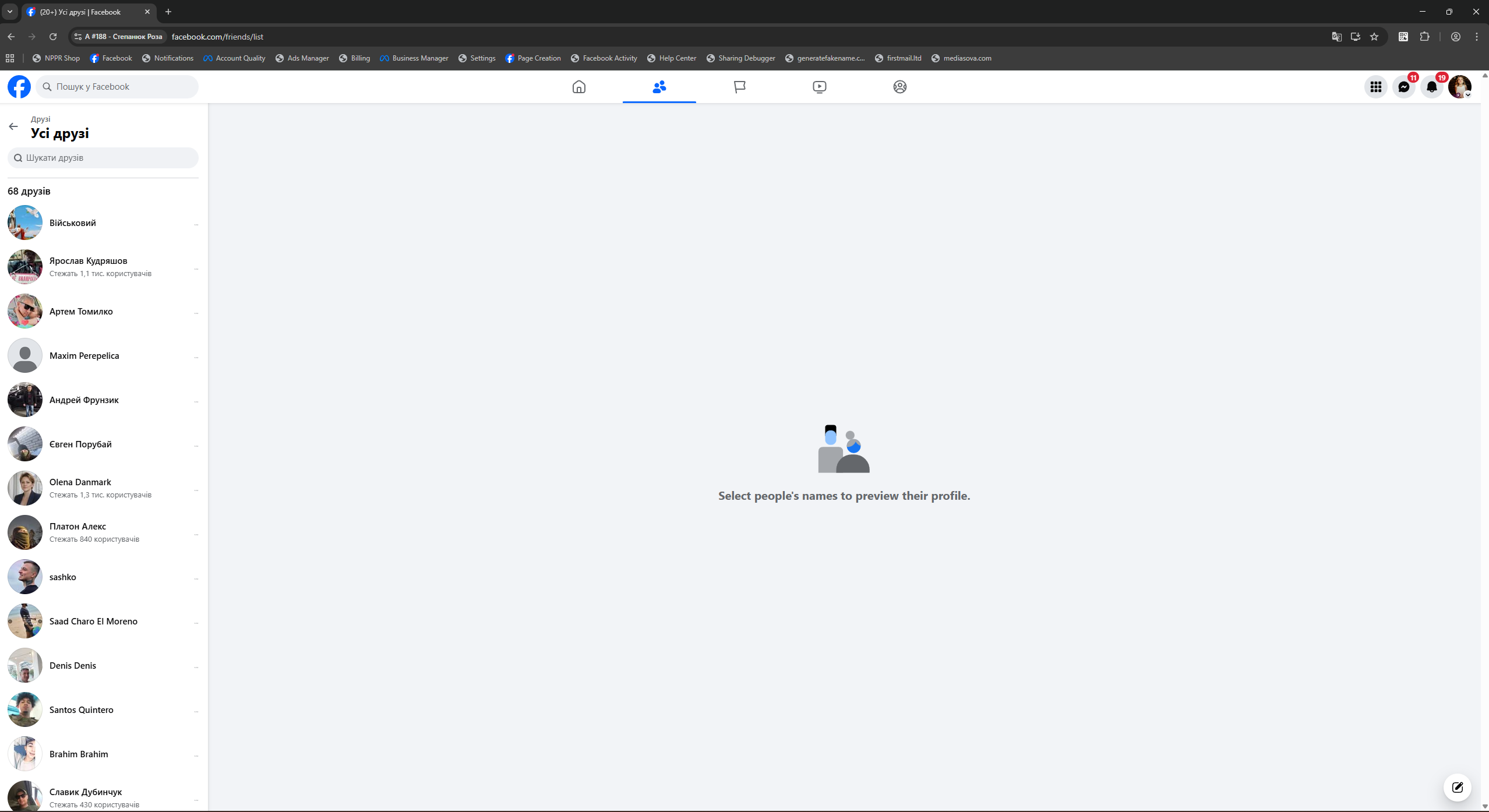The height and width of the screenshot is (812, 1489).
Task: Open the notifications bell
Action: pos(1431,87)
